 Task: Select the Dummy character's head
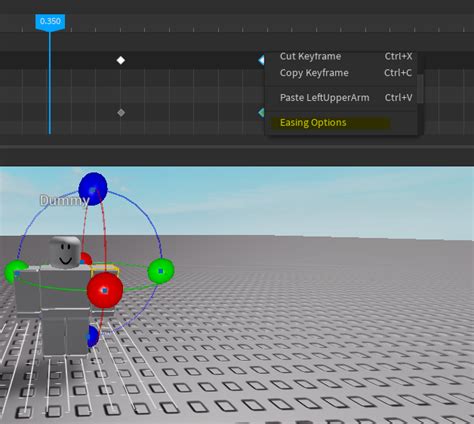click(x=65, y=253)
